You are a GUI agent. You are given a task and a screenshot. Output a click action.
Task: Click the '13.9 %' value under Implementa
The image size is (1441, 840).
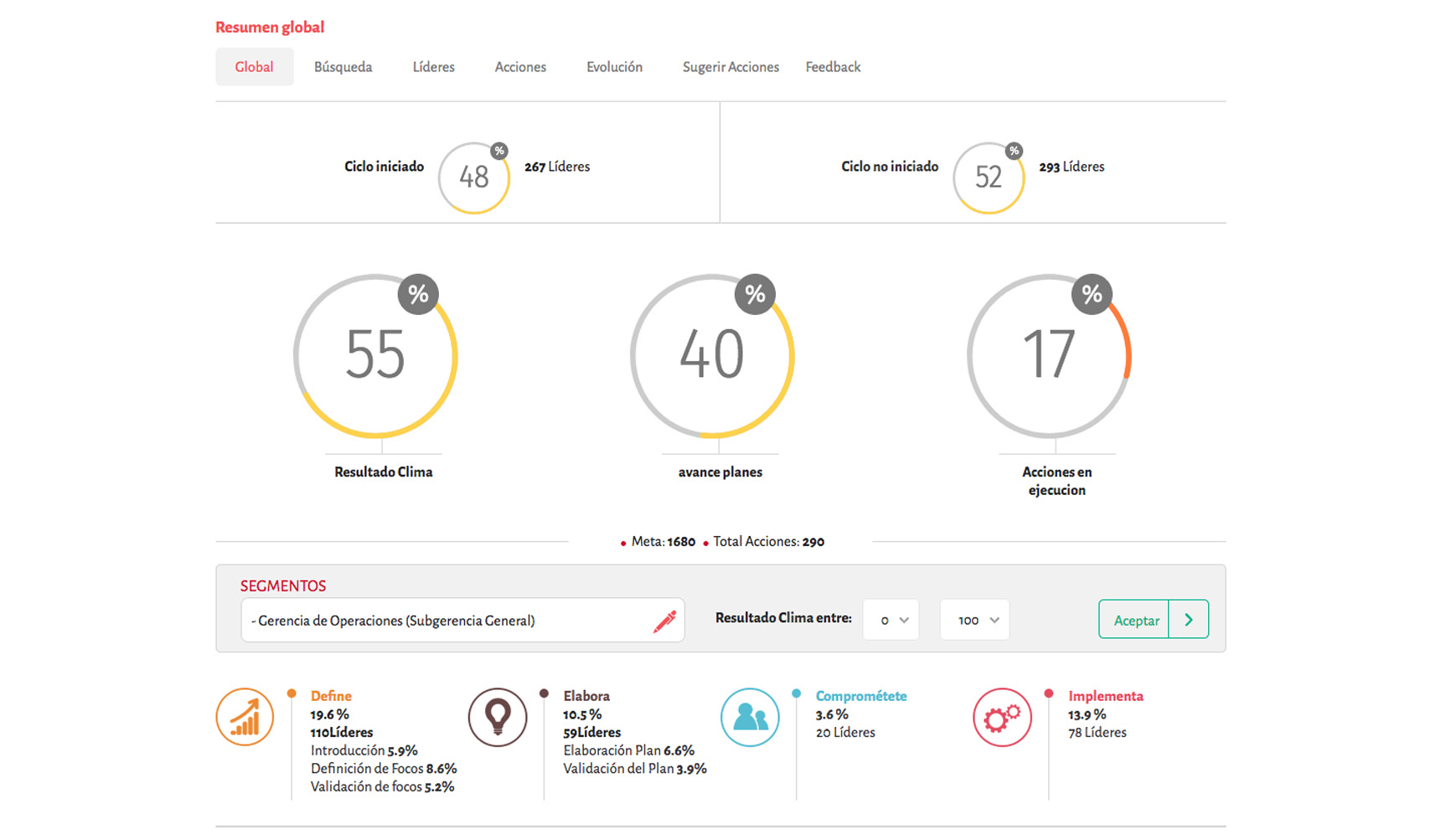coord(1087,714)
